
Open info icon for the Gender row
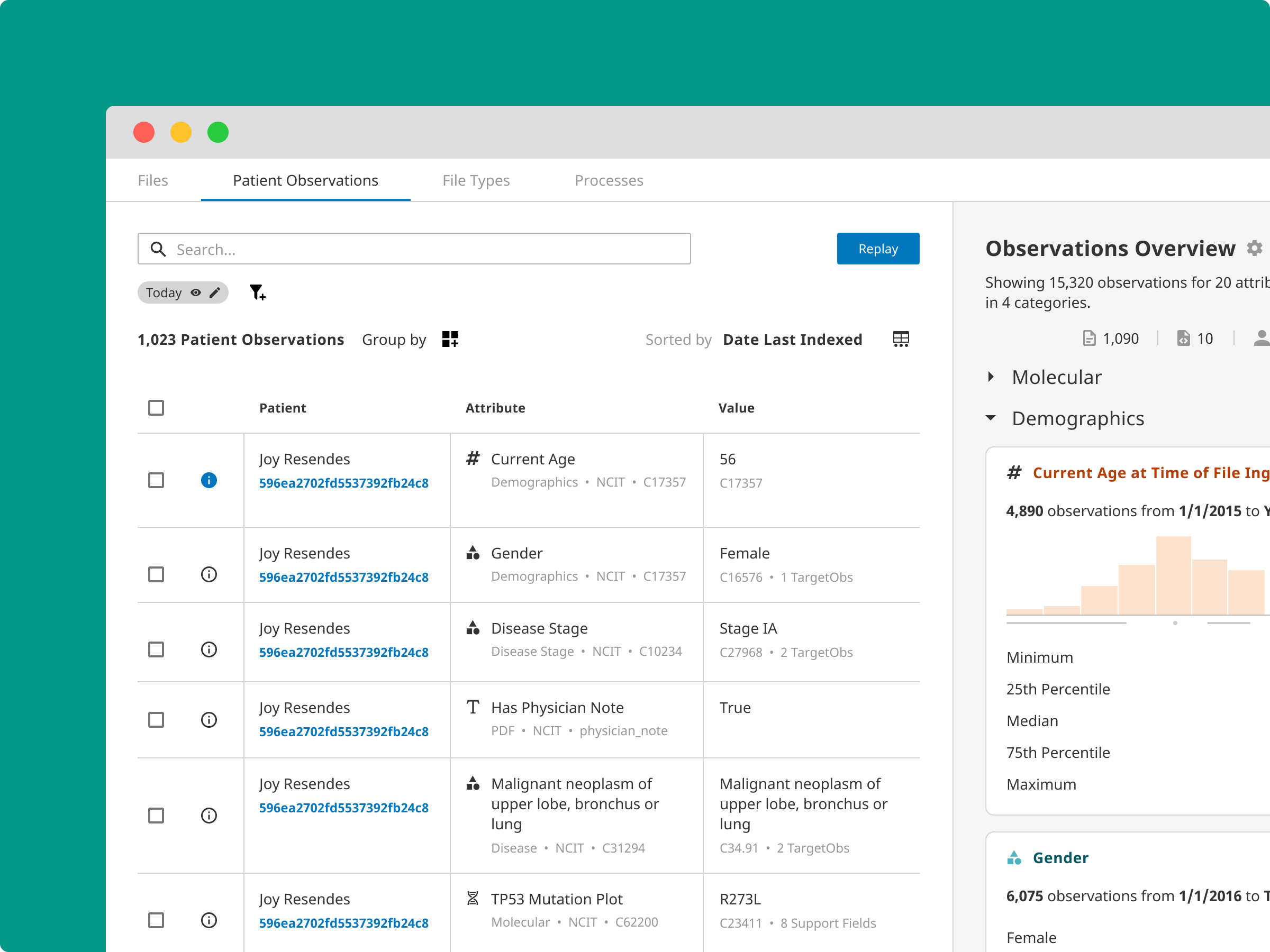209,574
